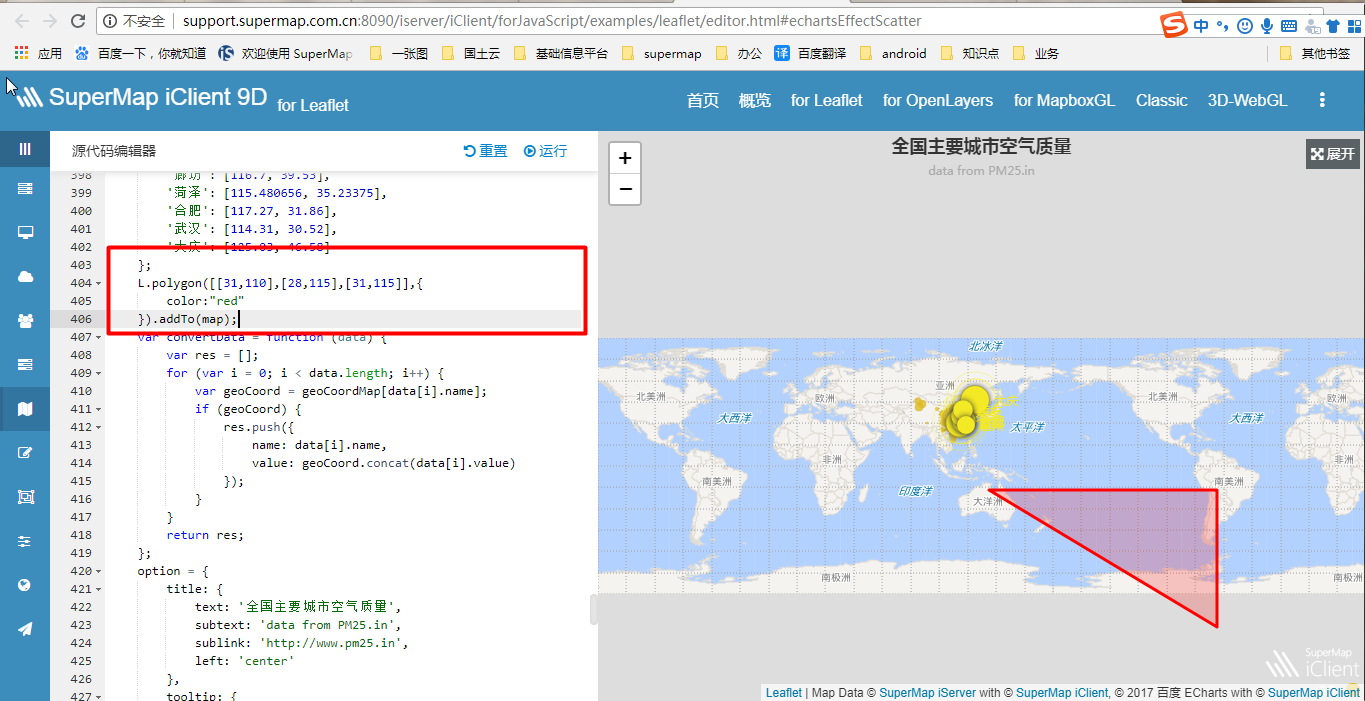Activate Sogou voice input microphone
1365x701 pixels.
[x=1267, y=26]
